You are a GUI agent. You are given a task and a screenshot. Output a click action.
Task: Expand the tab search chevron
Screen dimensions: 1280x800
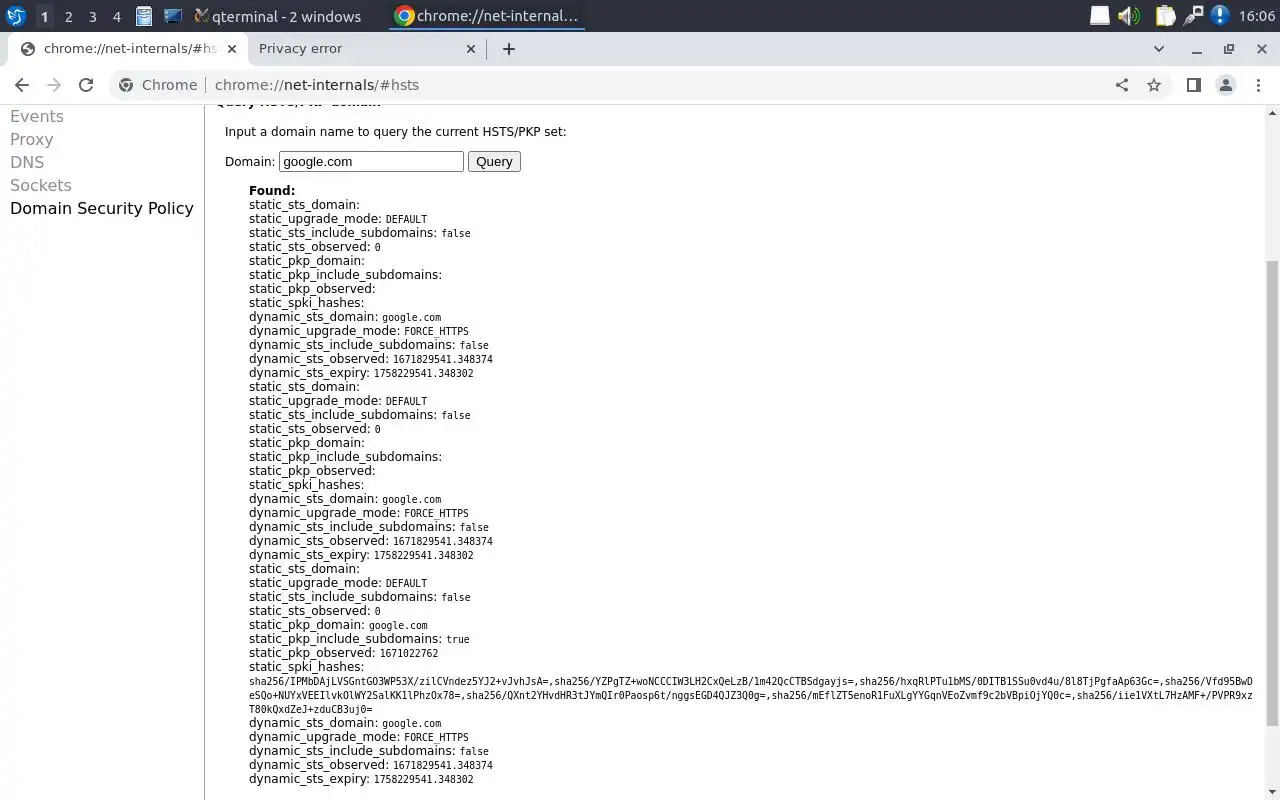(x=1159, y=48)
